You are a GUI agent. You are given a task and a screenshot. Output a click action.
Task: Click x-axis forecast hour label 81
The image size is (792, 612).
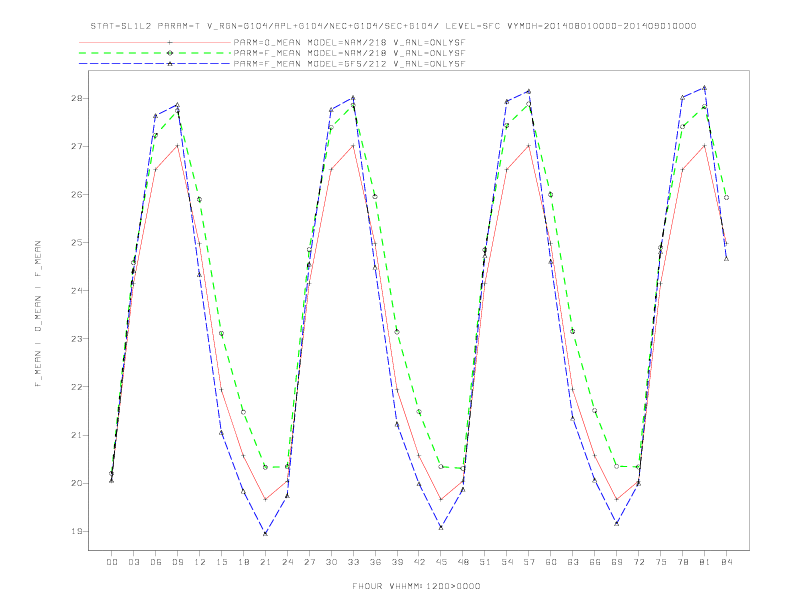[x=705, y=562]
